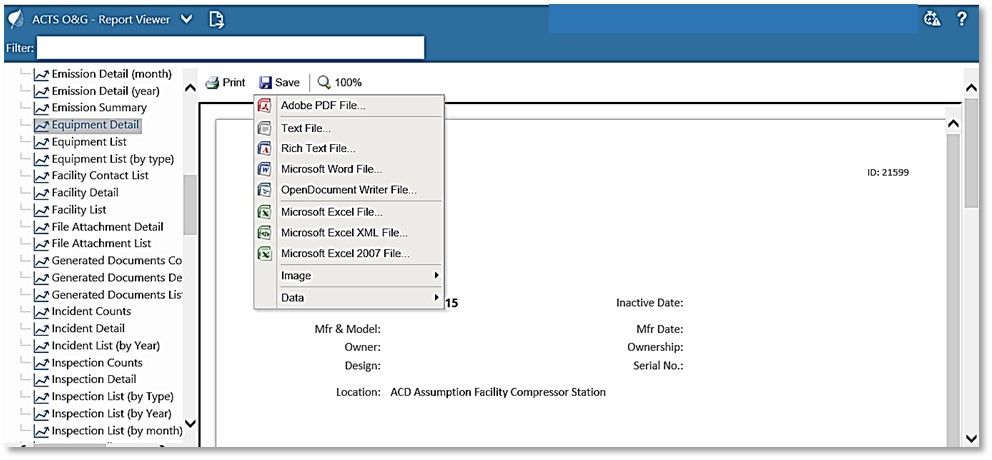Click the Excel 2007 File icon

(x=264, y=254)
